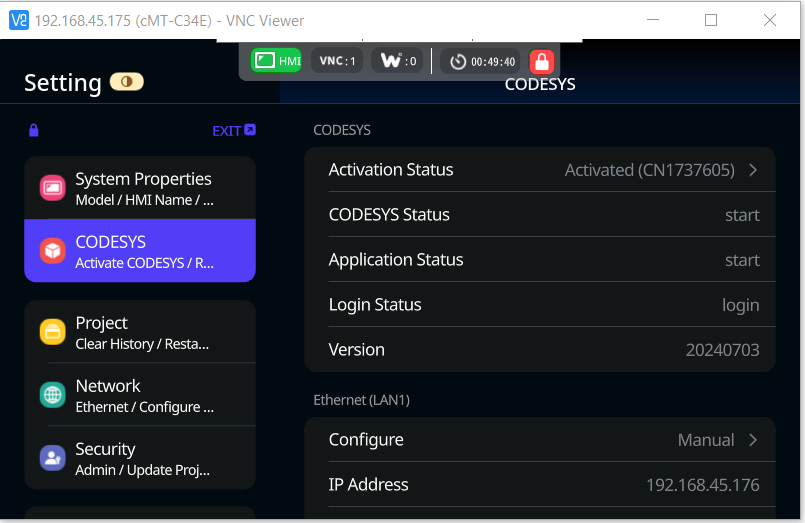Maximize the VNC Viewer window
This screenshot has width=805, height=523.
click(x=711, y=20)
